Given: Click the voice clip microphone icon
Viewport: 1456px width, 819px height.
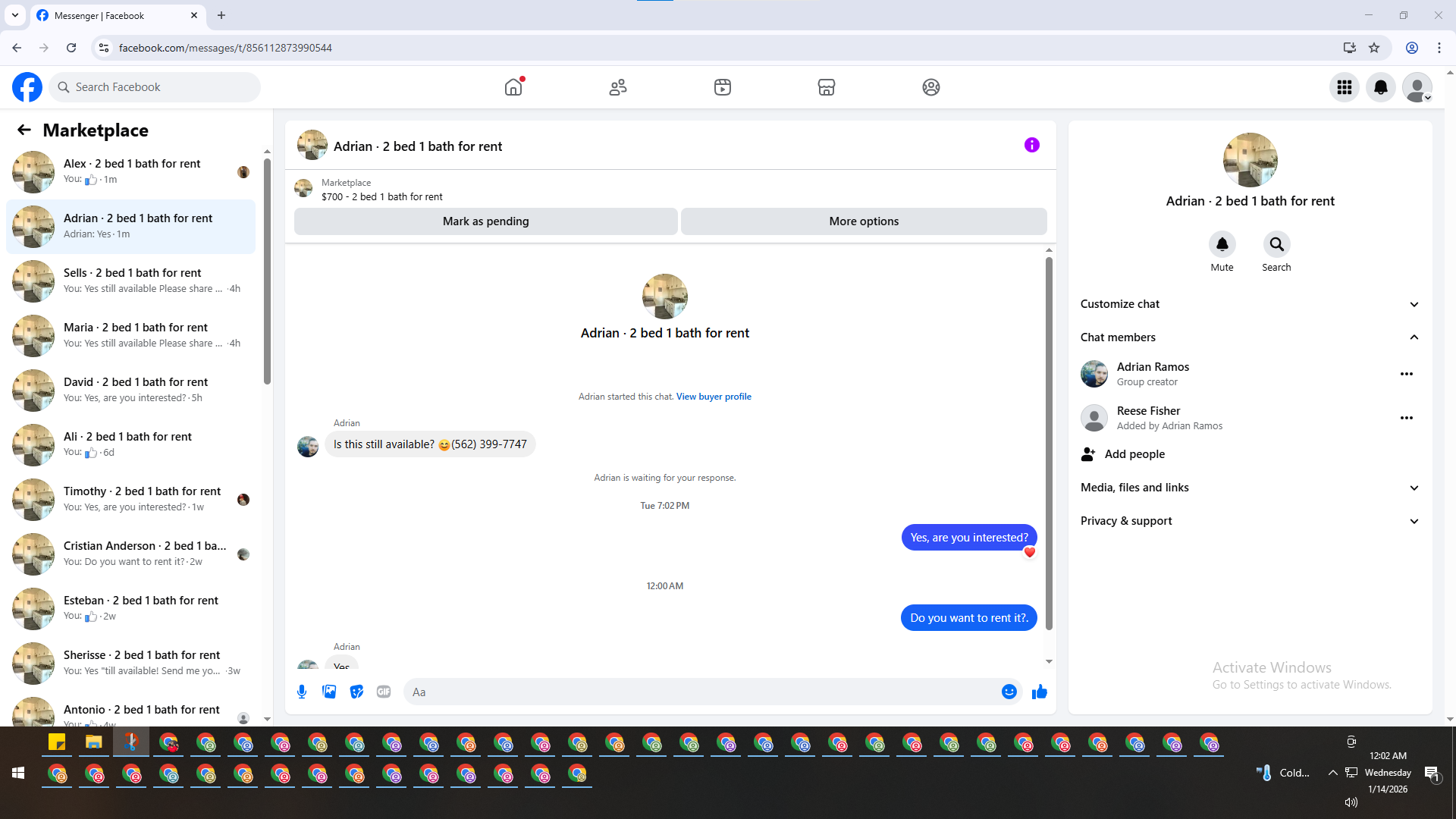Looking at the screenshot, I should click(x=302, y=692).
